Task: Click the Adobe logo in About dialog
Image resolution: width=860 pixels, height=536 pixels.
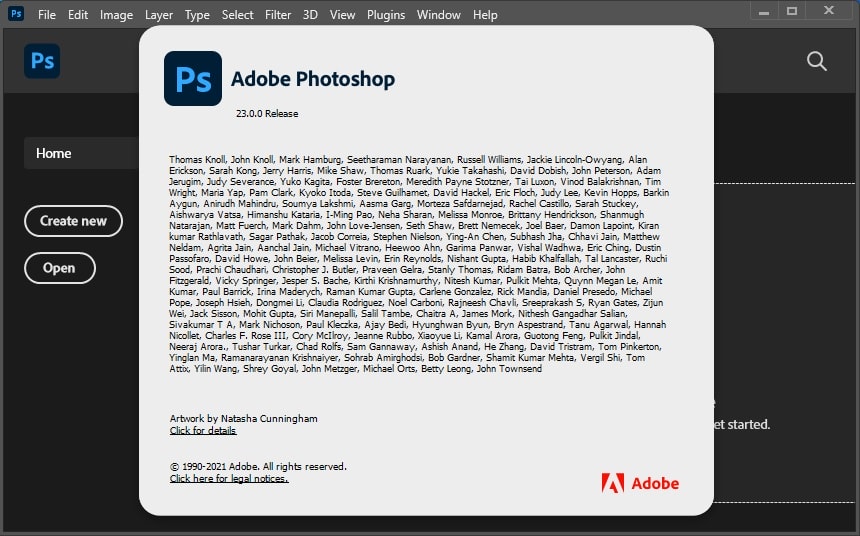Action: 640,483
